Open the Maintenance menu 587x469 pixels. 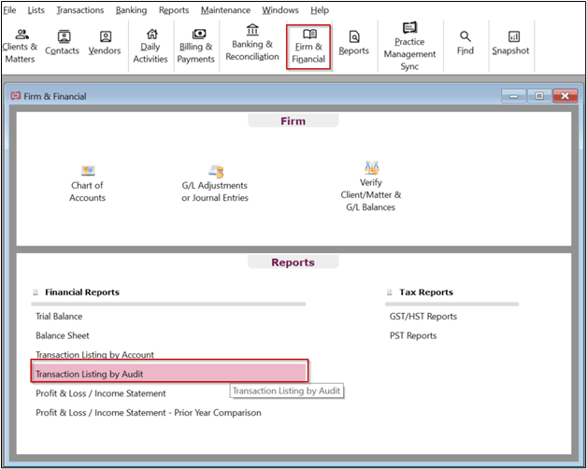tap(226, 10)
